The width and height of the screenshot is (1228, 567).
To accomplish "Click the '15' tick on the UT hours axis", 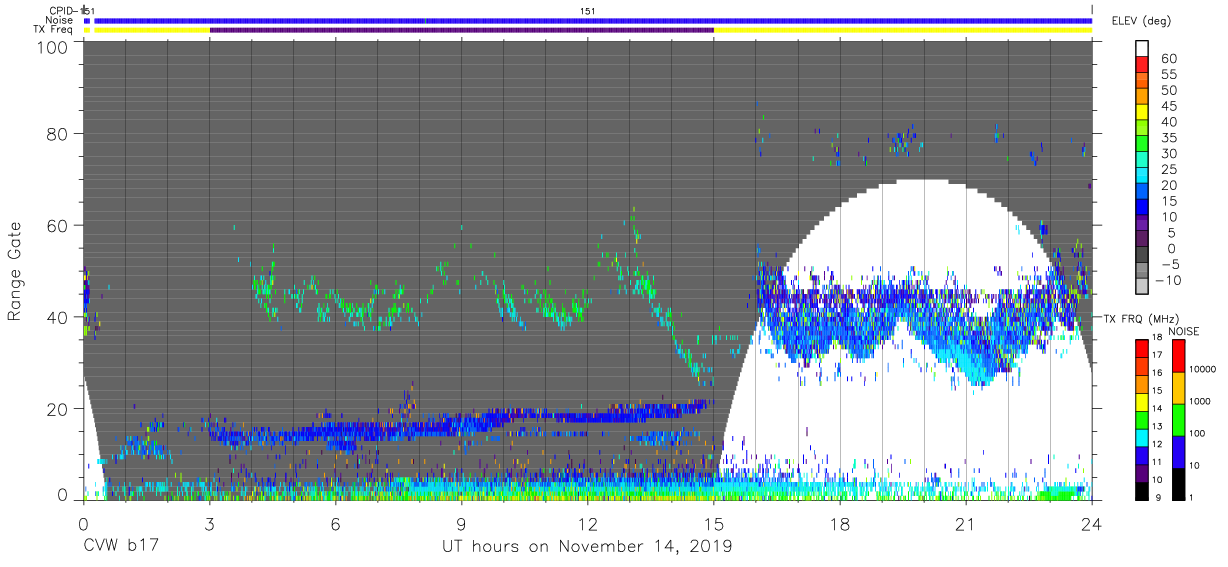I will pos(713,522).
